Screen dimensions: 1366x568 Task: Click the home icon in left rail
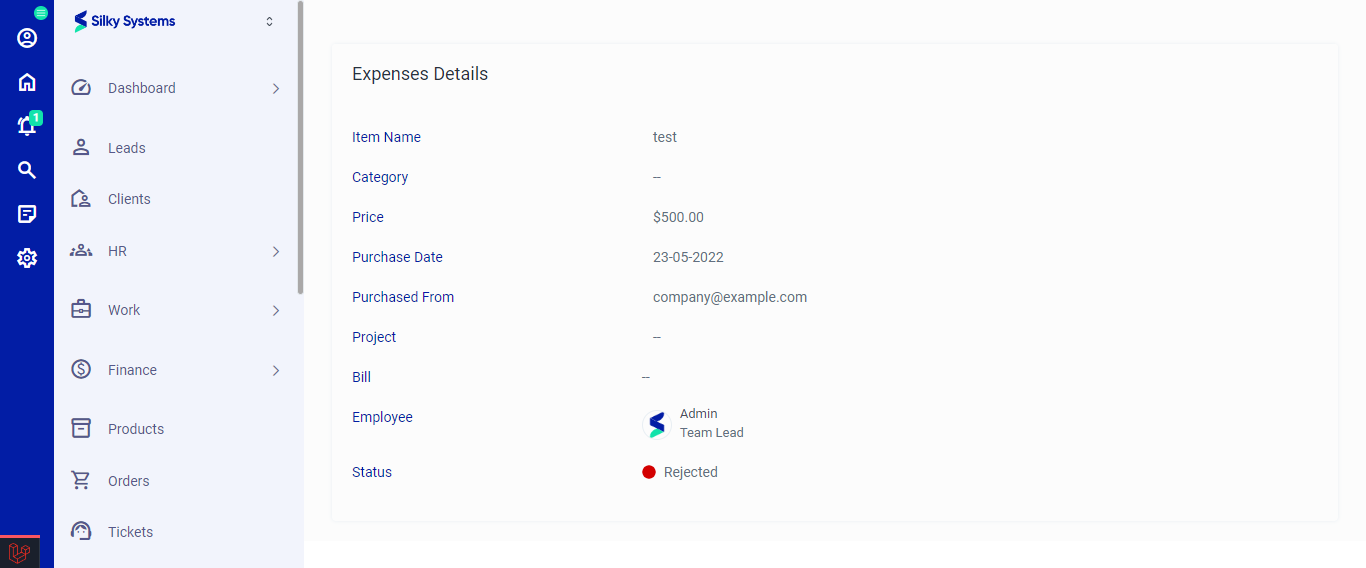click(x=27, y=82)
